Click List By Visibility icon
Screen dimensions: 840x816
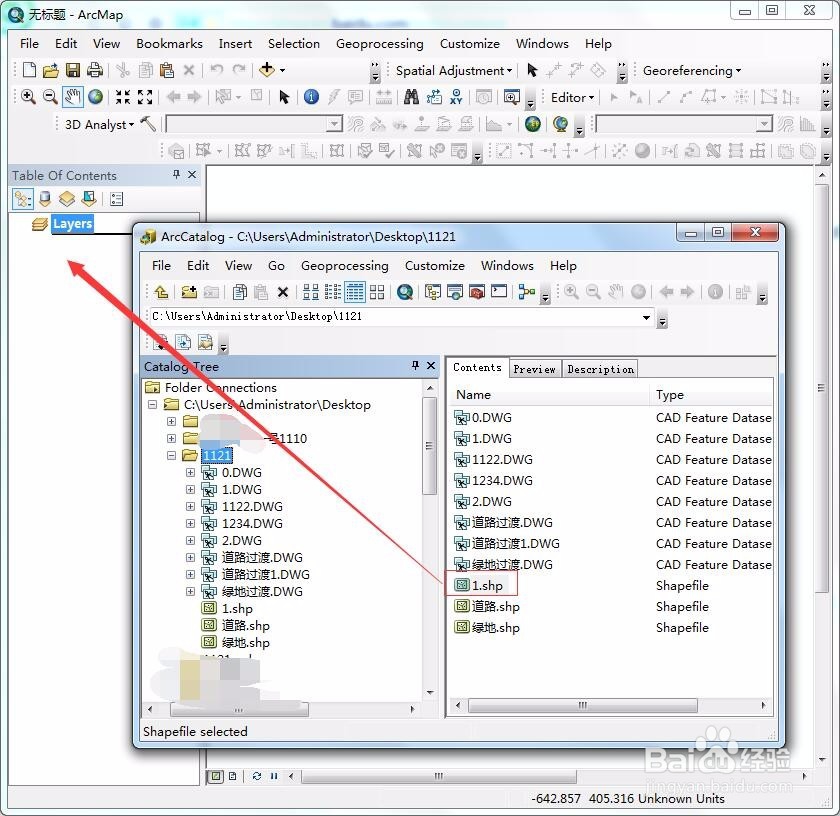[67, 199]
